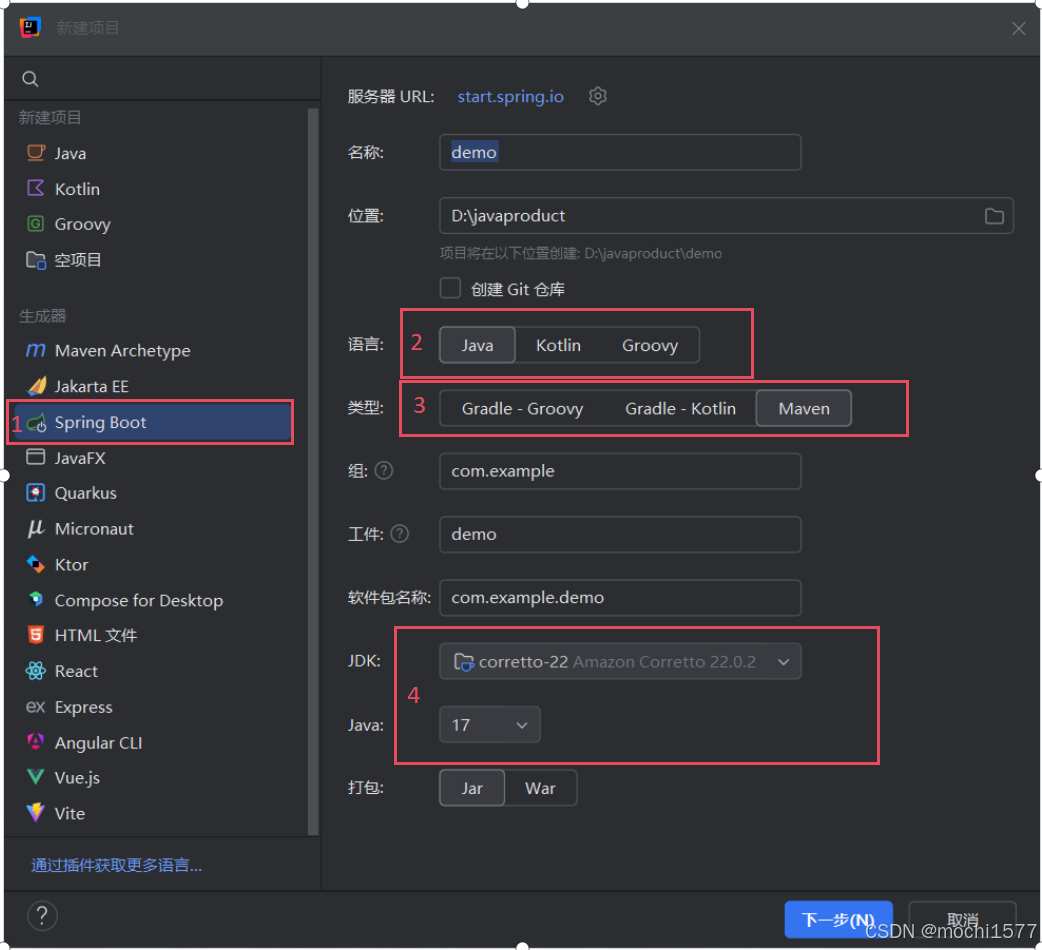Viewport: 1042px width, 950px height.
Task: Show help for the 工件 field
Action: [399, 533]
